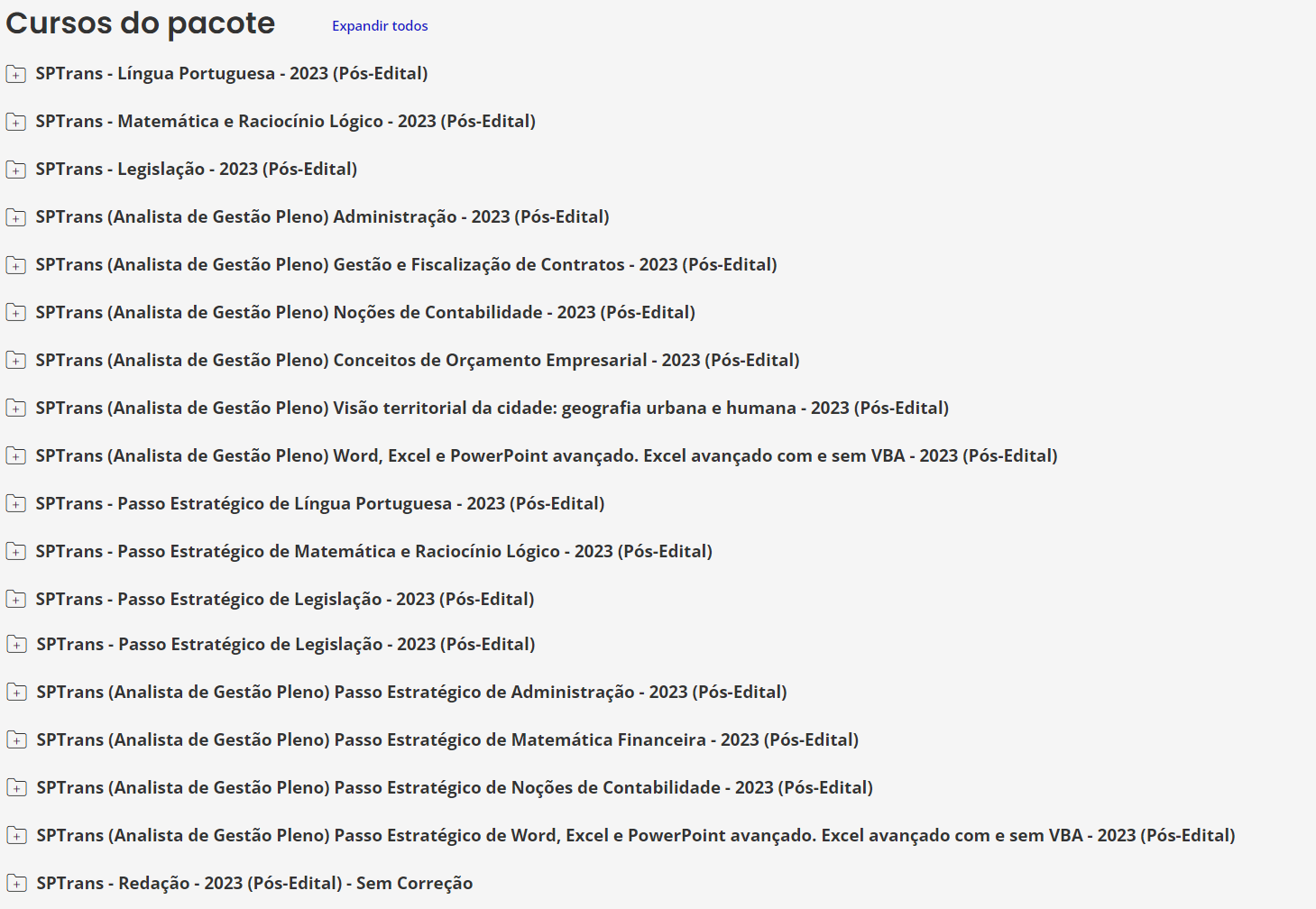Click the plus icon next to SPTrans - Legislação

(16, 170)
